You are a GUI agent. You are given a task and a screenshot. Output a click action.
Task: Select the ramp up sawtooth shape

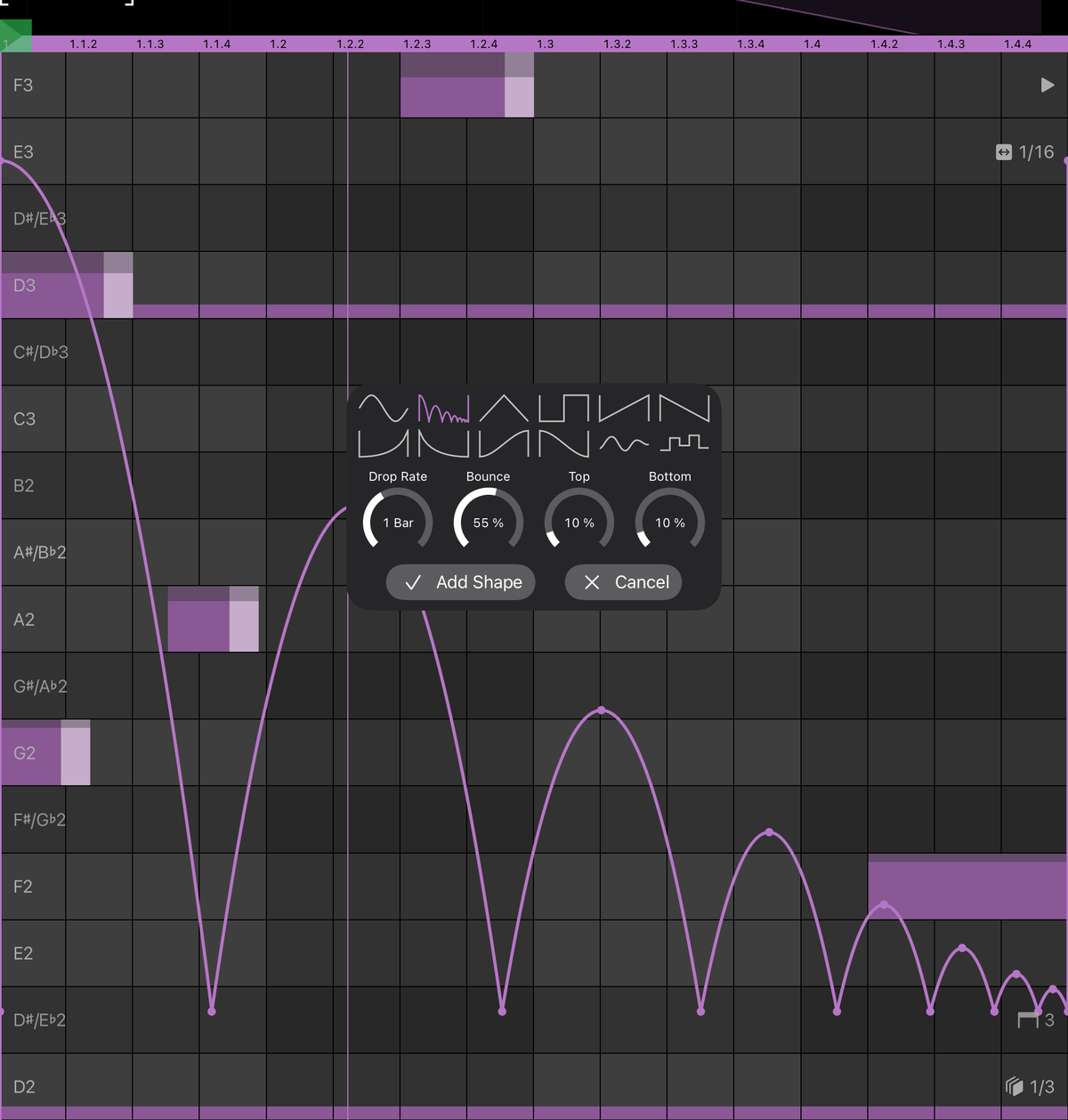[x=624, y=409]
